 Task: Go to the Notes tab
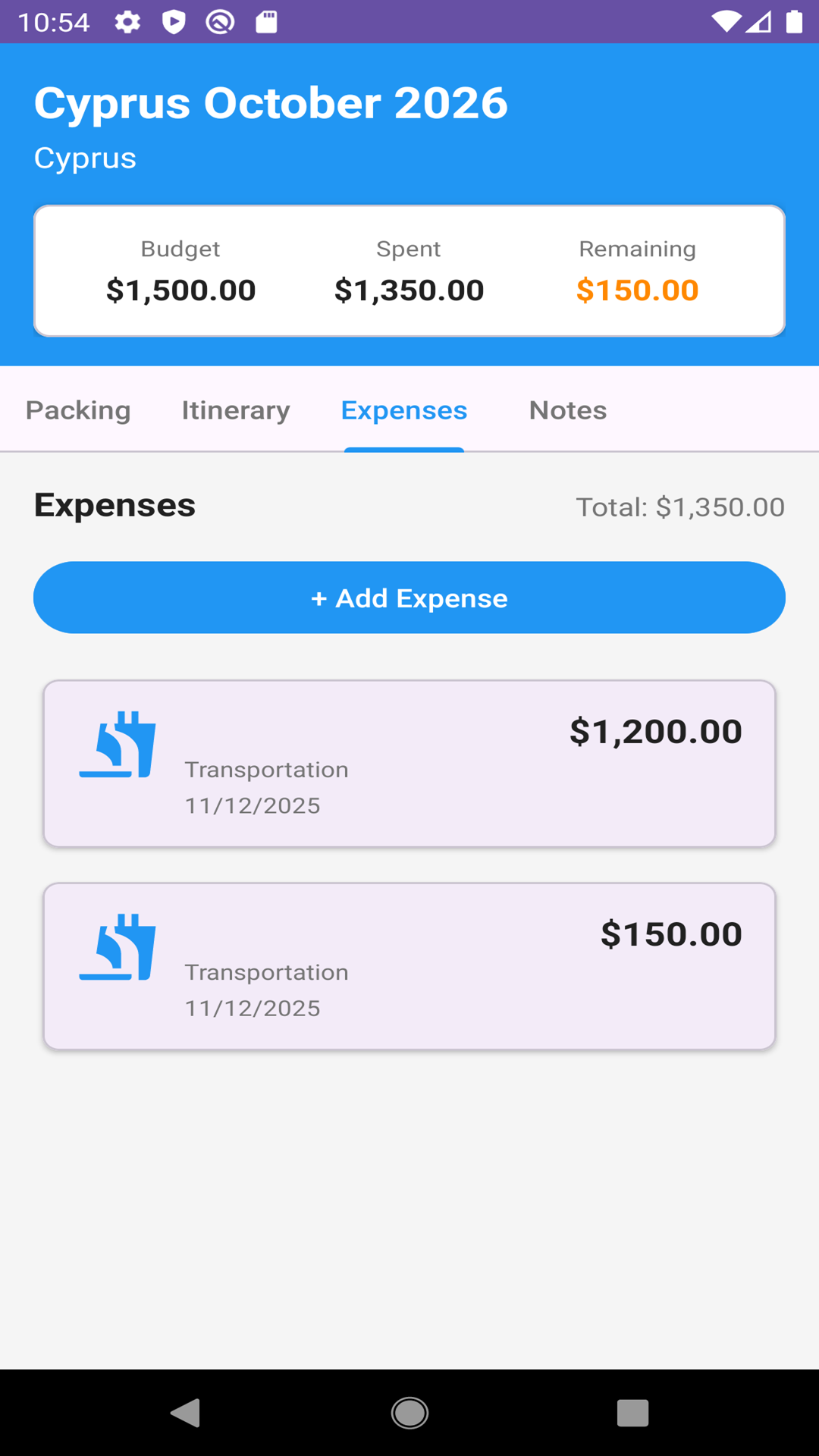tap(568, 410)
